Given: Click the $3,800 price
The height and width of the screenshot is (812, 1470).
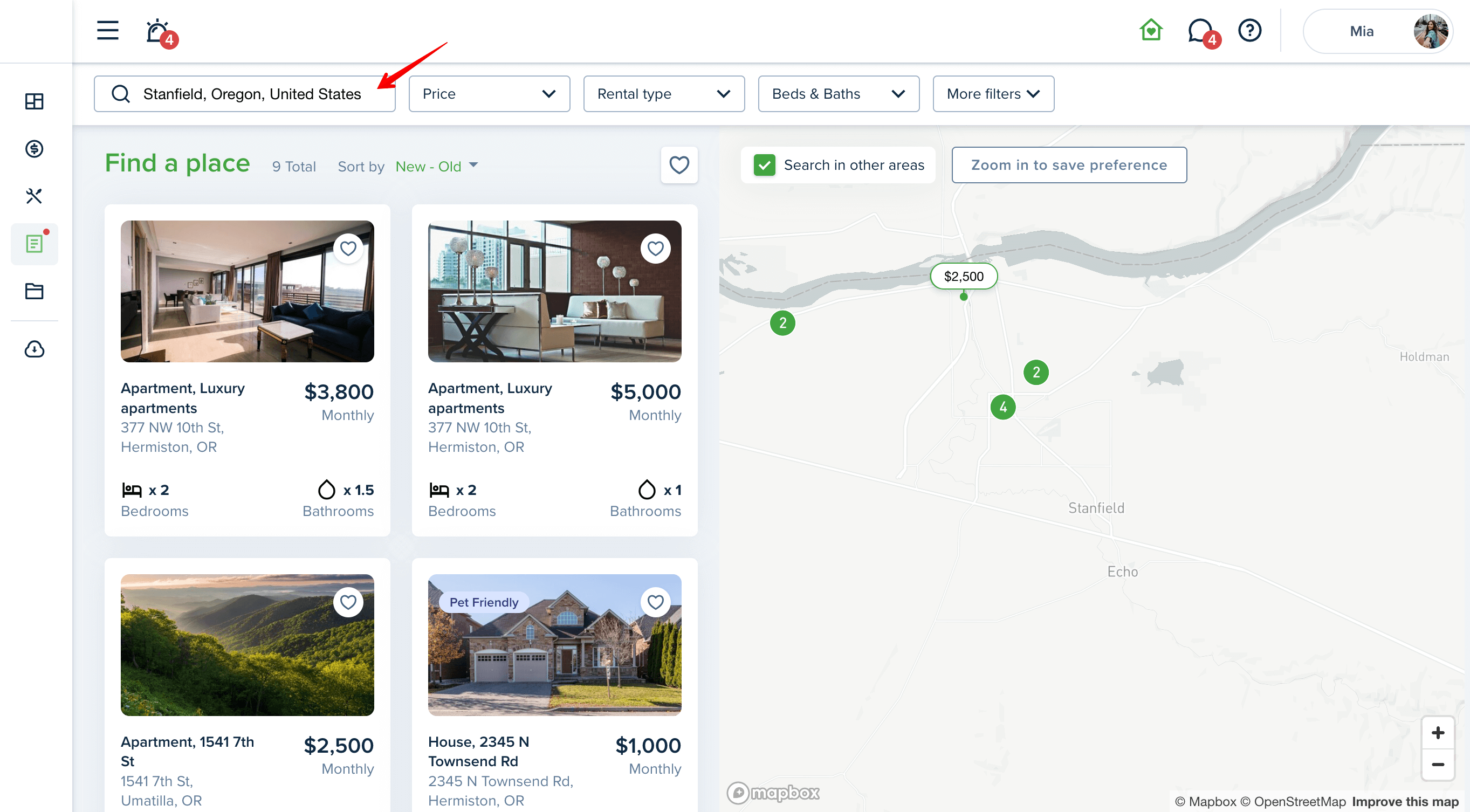Looking at the screenshot, I should click(339, 392).
